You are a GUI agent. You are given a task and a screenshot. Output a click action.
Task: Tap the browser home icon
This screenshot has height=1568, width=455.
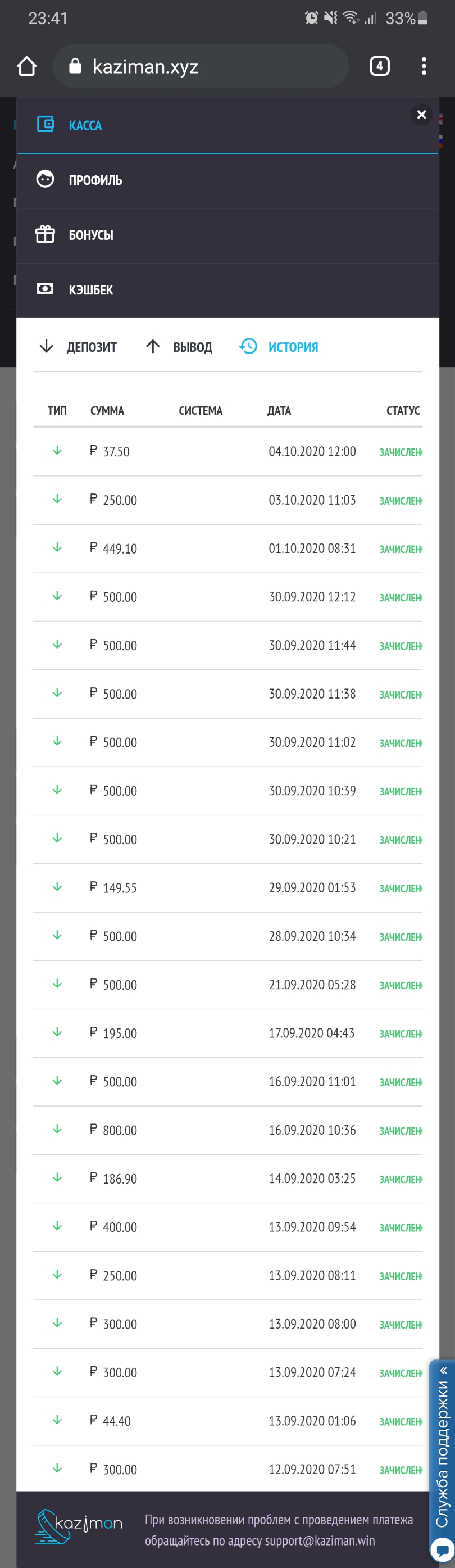(x=27, y=66)
